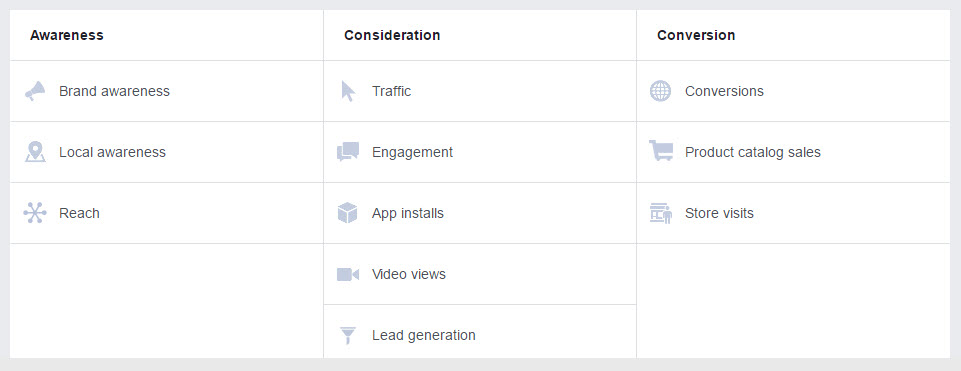Click the Awareness column header
This screenshot has height=371, width=961.
(x=67, y=35)
